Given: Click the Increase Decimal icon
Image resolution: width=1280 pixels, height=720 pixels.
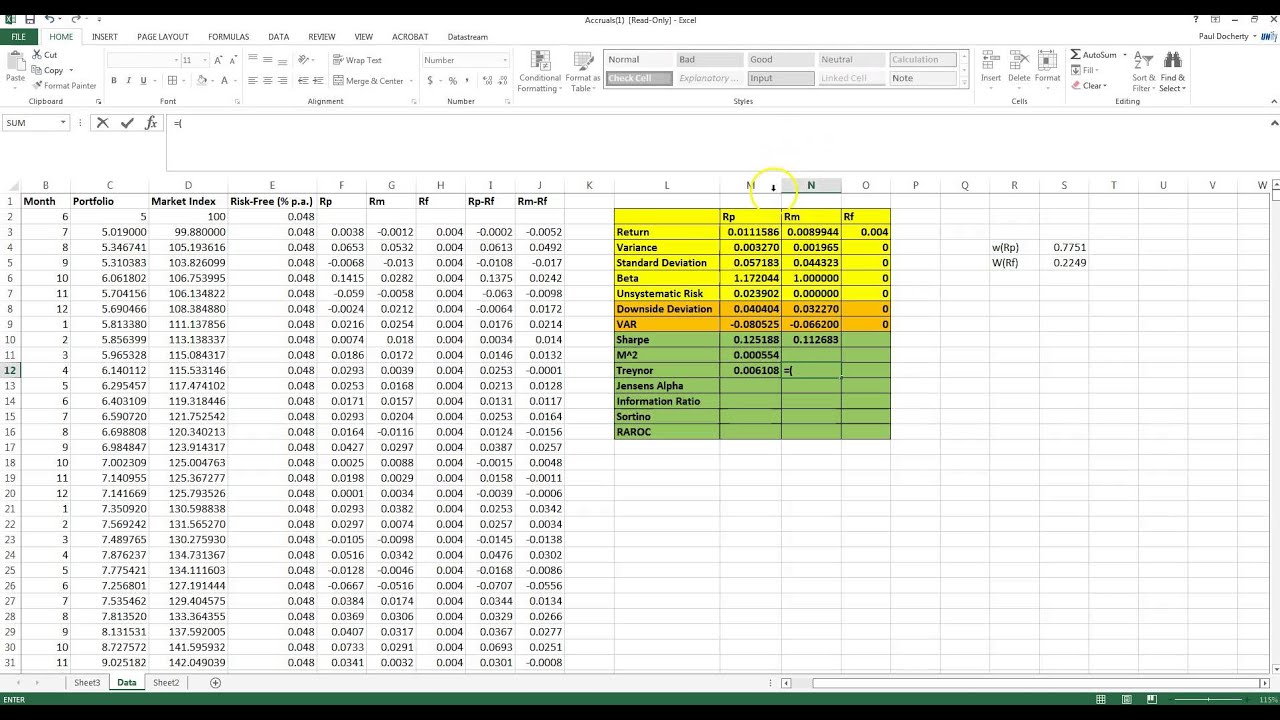Looking at the screenshot, I should (x=486, y=81).
